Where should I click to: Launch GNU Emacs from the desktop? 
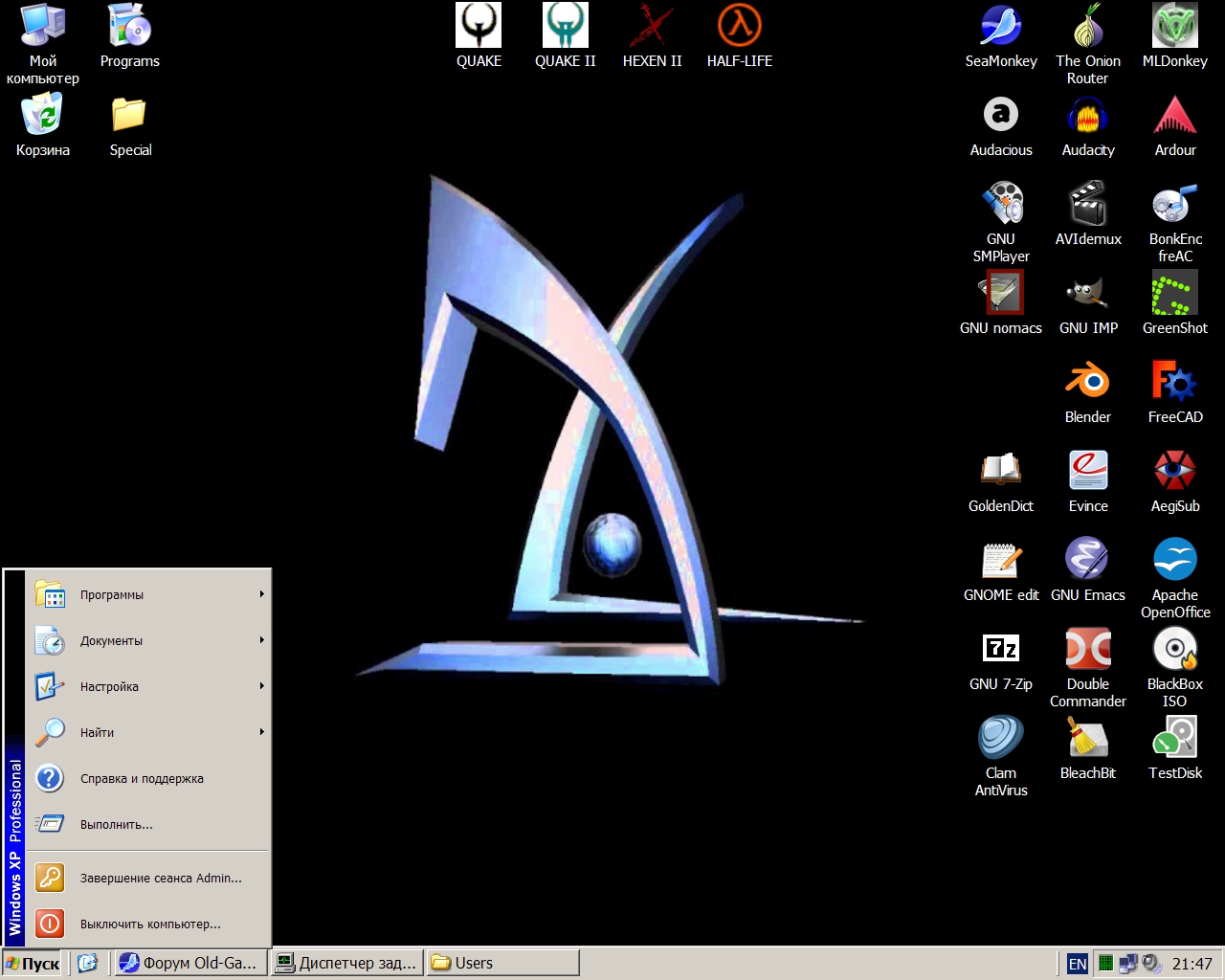(1087, 560)
